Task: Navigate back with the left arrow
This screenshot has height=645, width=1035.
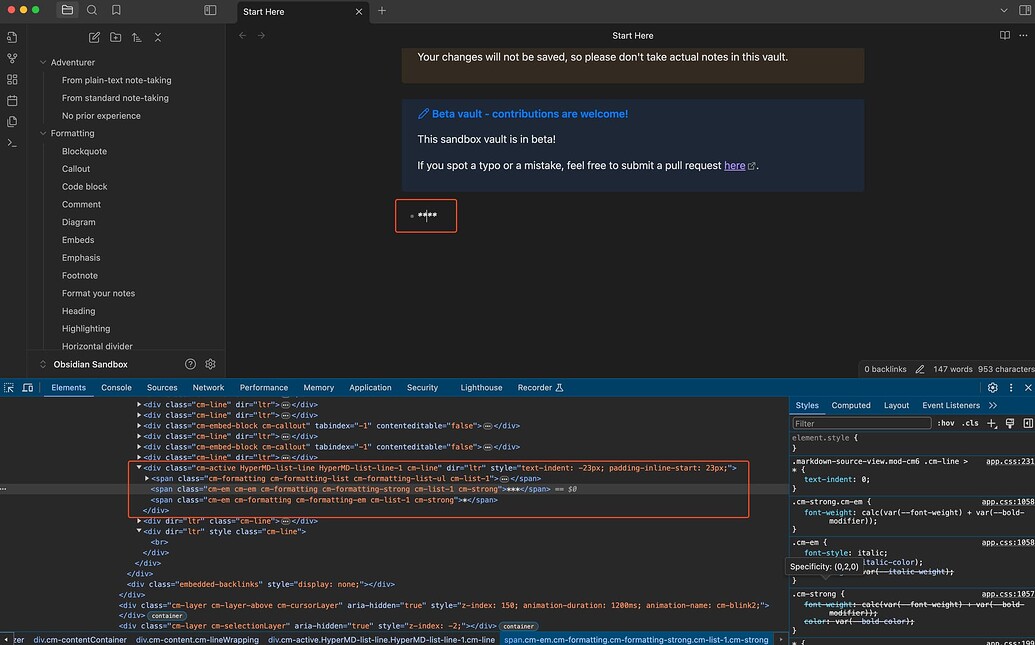Action: (x=242, y=36)
